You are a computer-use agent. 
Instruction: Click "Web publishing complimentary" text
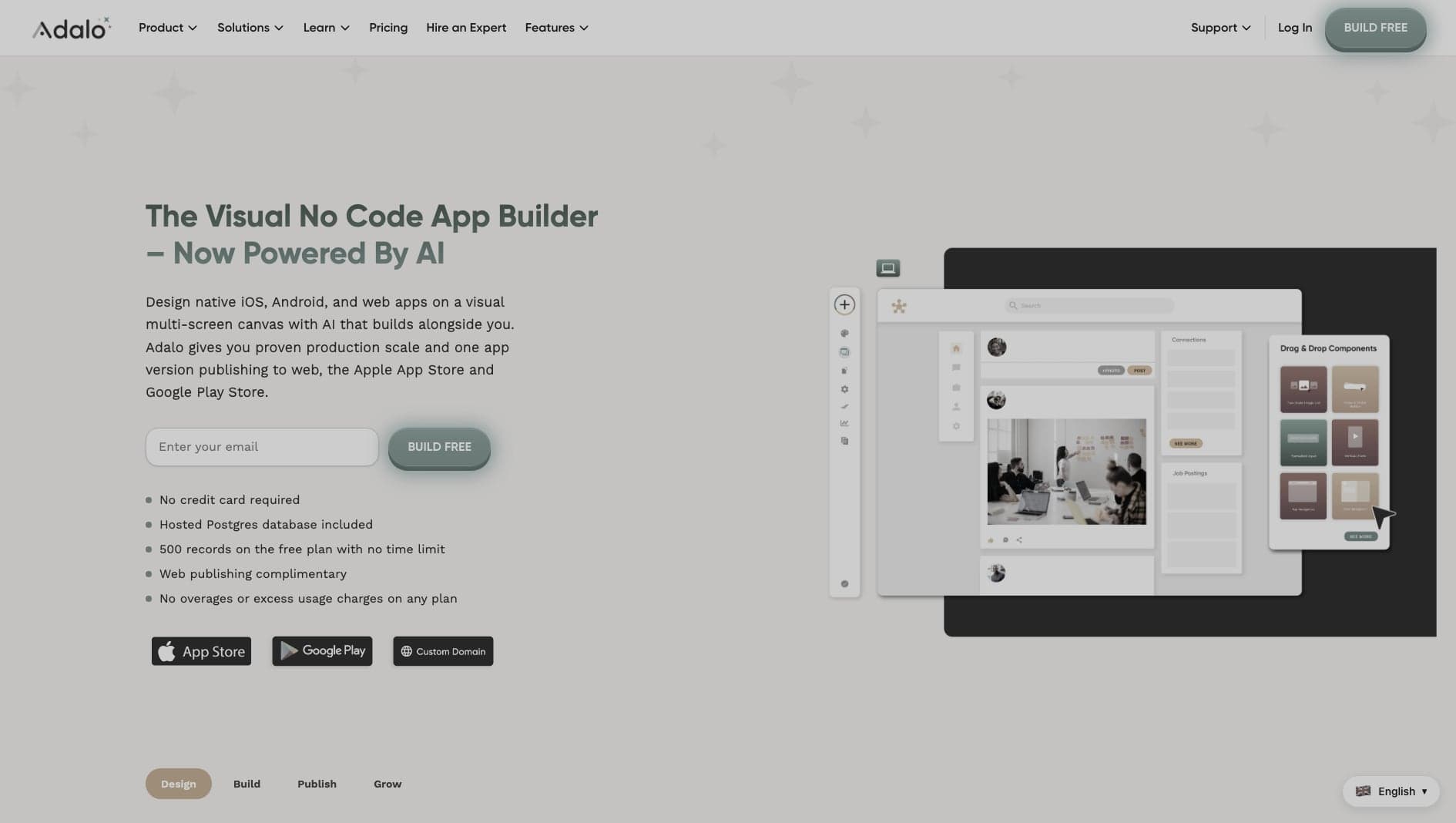(x=253, y=574)
